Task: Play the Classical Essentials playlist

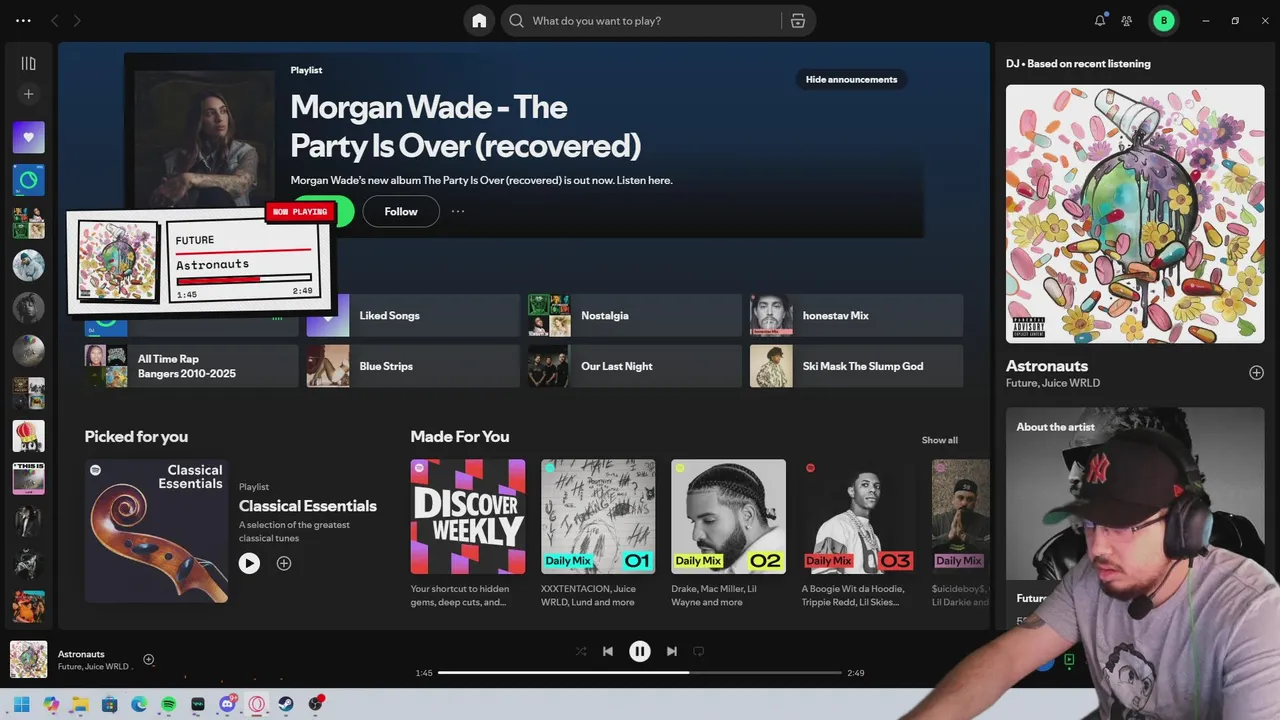Action: tap(249, 563)
